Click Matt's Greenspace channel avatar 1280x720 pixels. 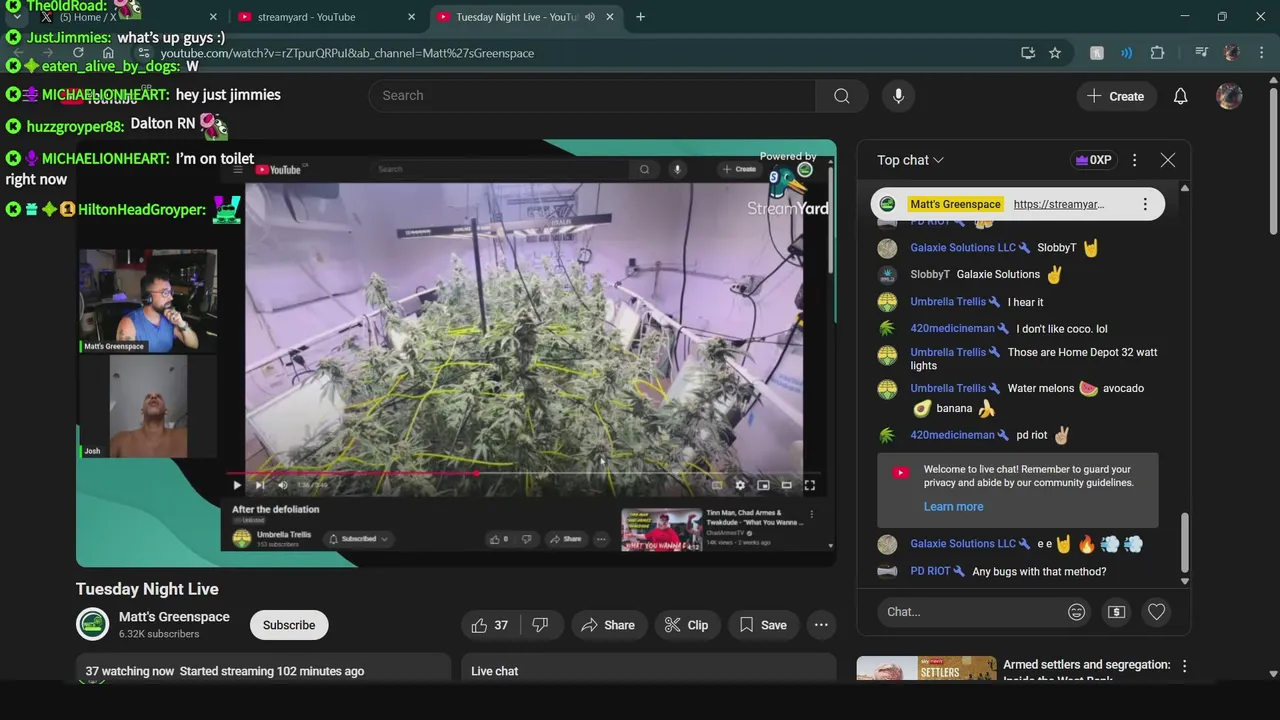[x=93, y=624]
